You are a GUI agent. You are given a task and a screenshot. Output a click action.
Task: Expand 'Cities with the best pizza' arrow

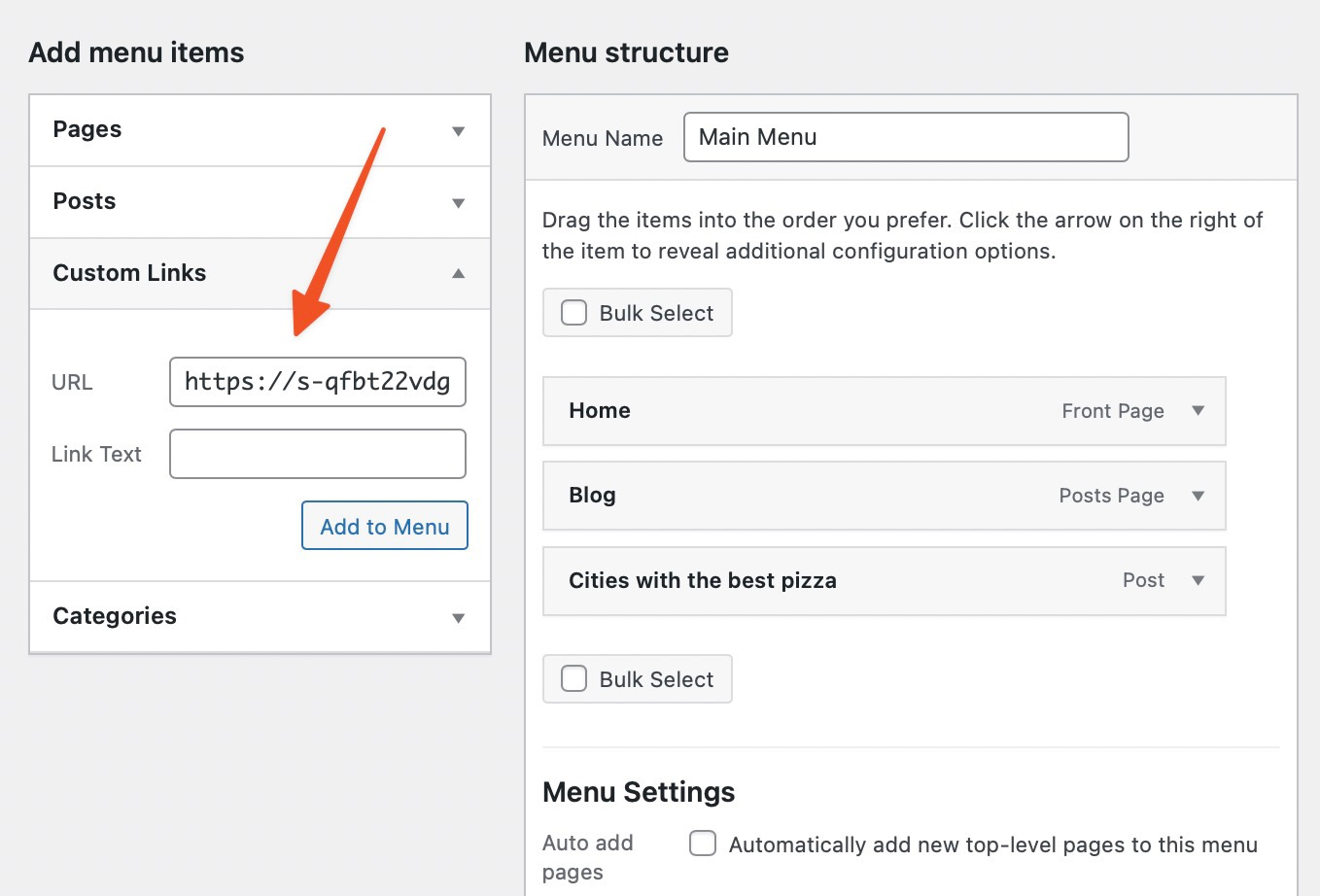(1198, 581)
